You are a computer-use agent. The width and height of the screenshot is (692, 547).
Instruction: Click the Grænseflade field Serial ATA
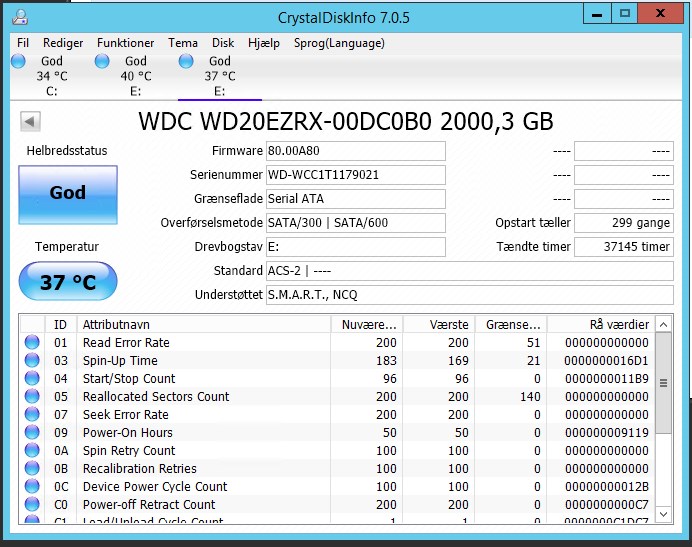[356, 199]
